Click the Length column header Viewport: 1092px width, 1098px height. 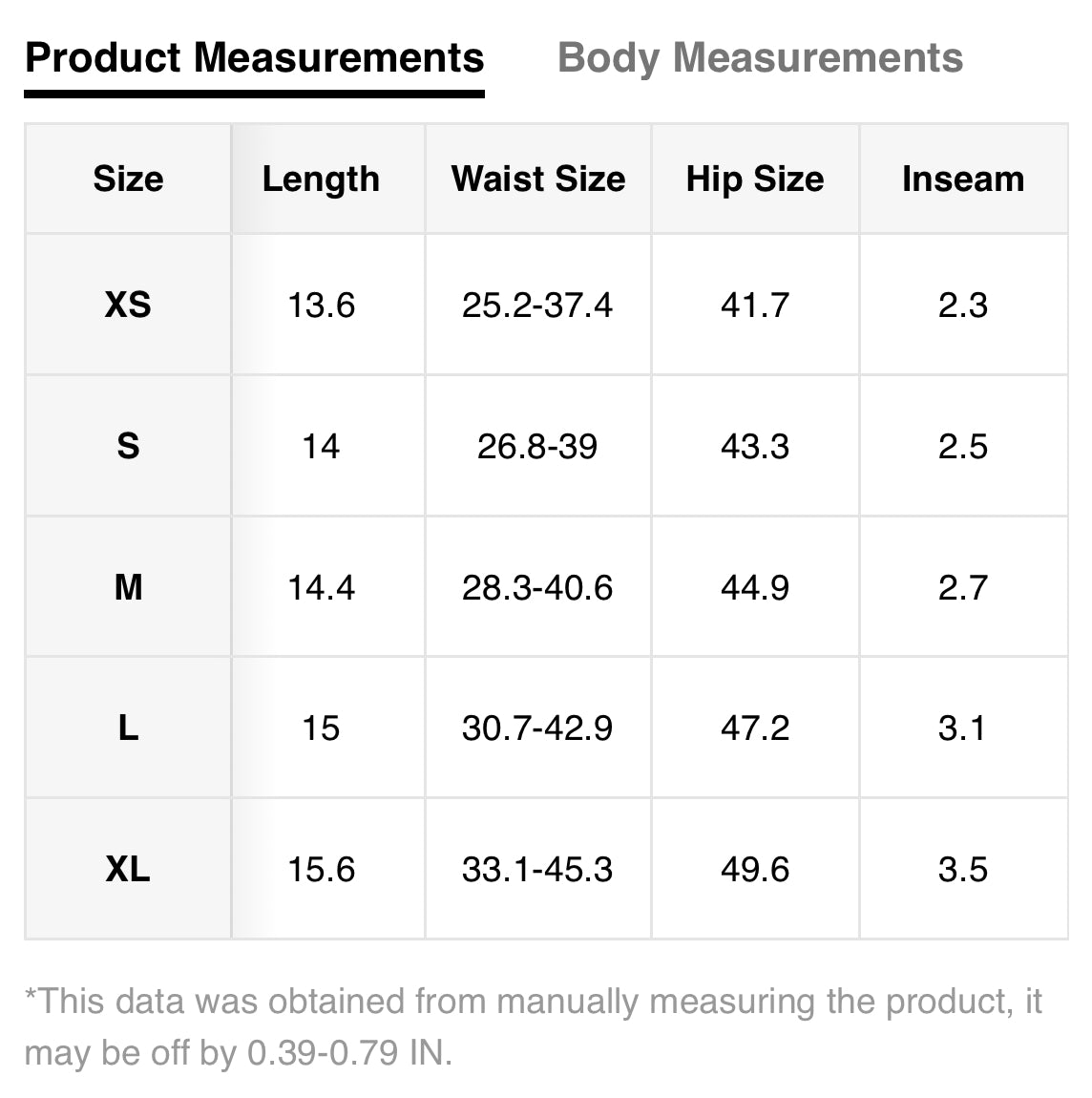[x=321, y=179]
